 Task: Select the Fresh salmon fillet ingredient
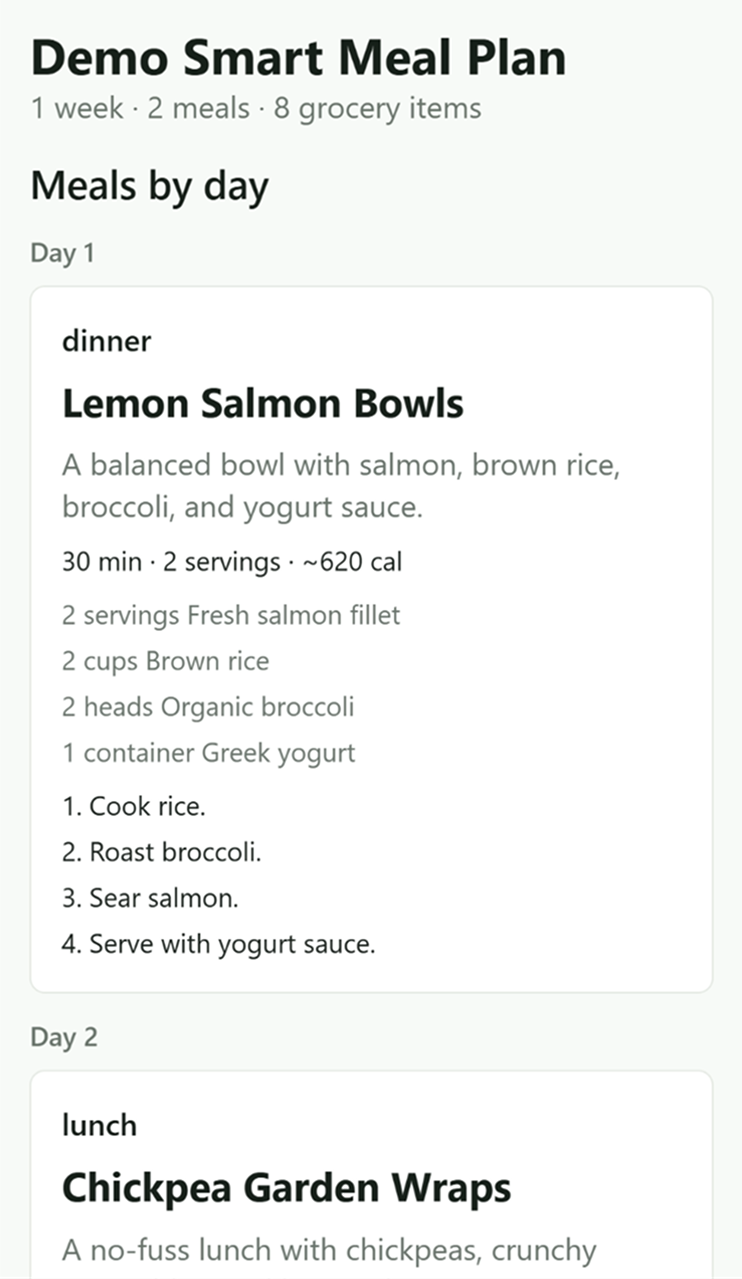click(231, 614)
